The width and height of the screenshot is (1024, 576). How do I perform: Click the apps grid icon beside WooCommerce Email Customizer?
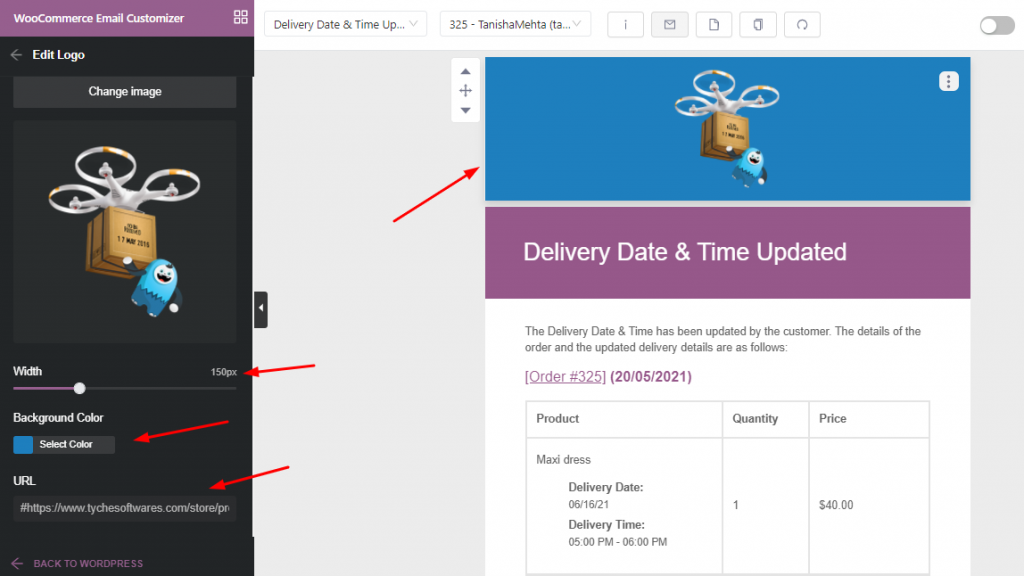point(240,17)
